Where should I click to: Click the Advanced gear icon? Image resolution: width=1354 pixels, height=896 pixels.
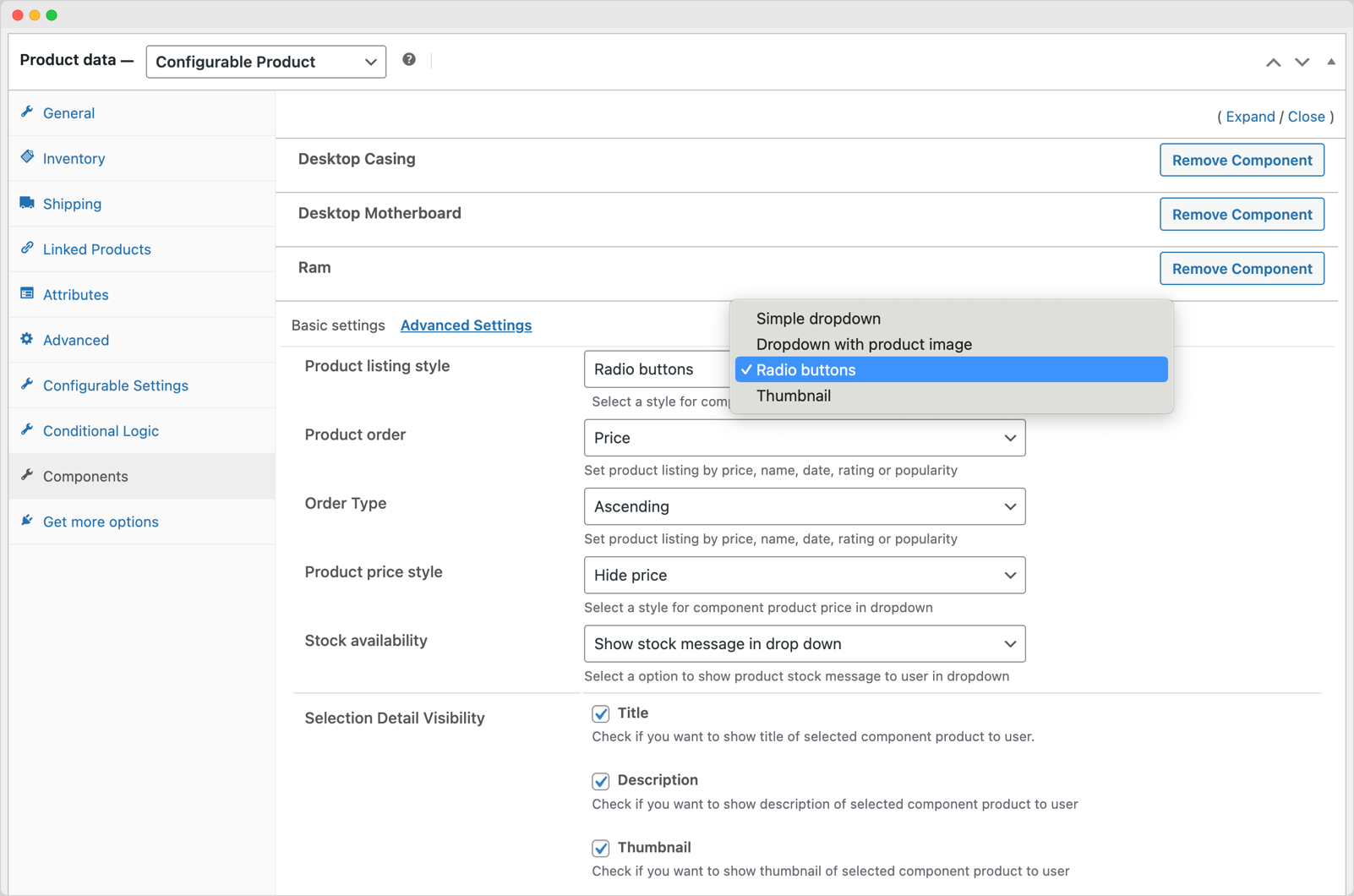pyautogui.click(x=28, y=339)
